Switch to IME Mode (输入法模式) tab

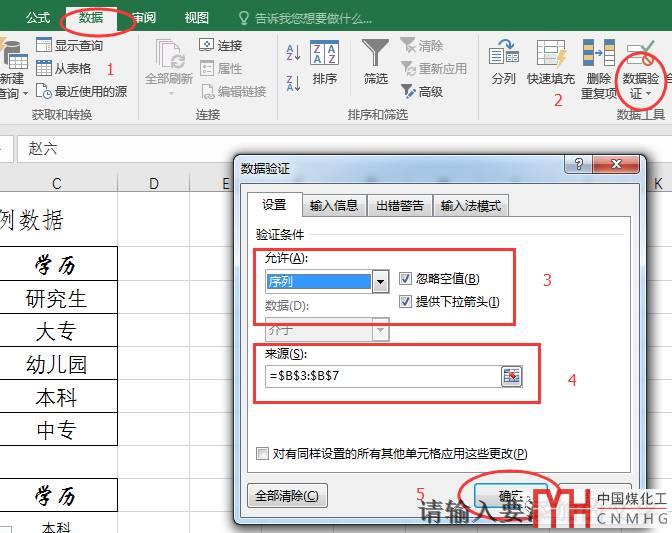(471, 206)
